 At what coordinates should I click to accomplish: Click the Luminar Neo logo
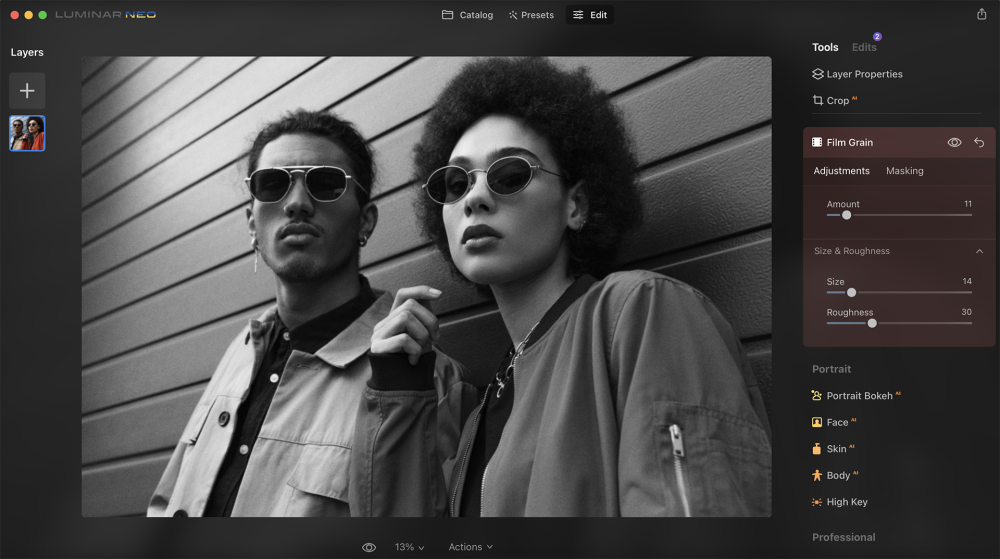[105, 15]
